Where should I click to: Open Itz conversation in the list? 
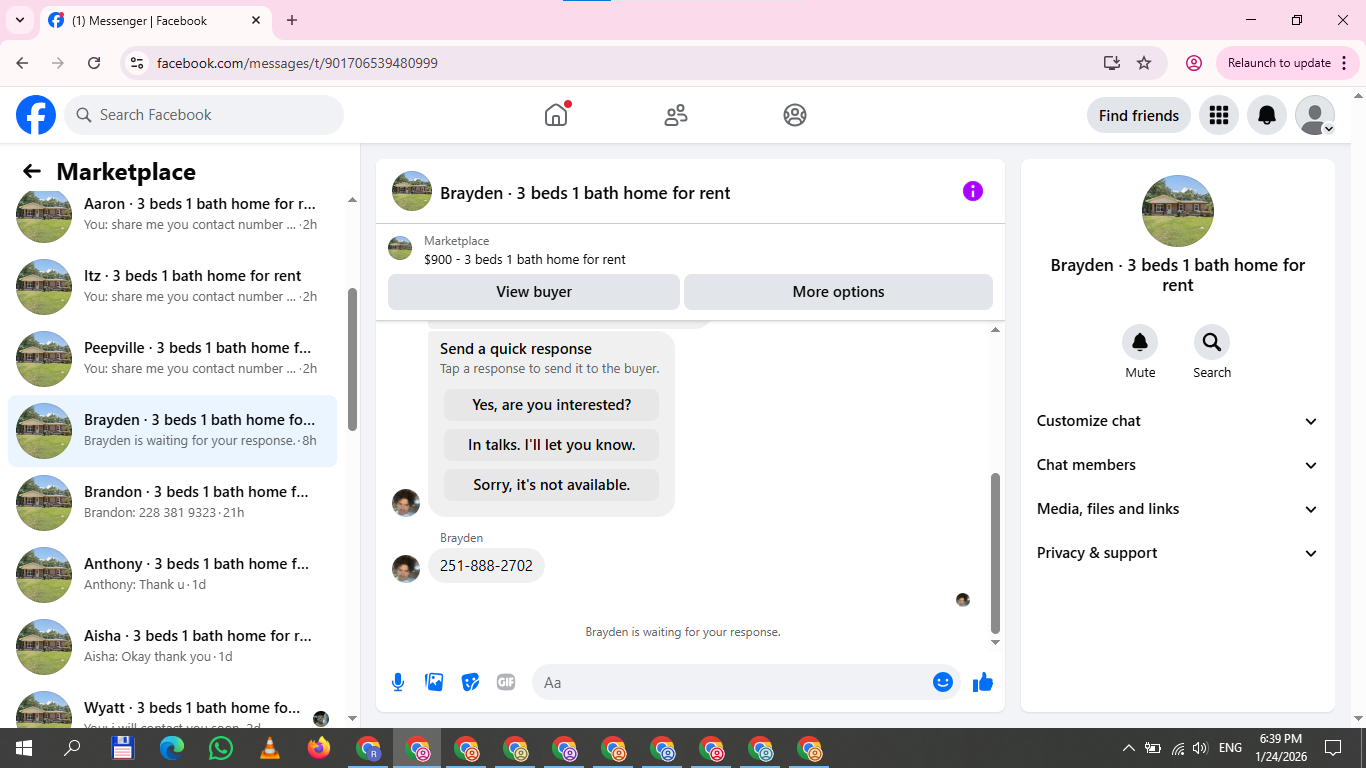tap(172, 286)
